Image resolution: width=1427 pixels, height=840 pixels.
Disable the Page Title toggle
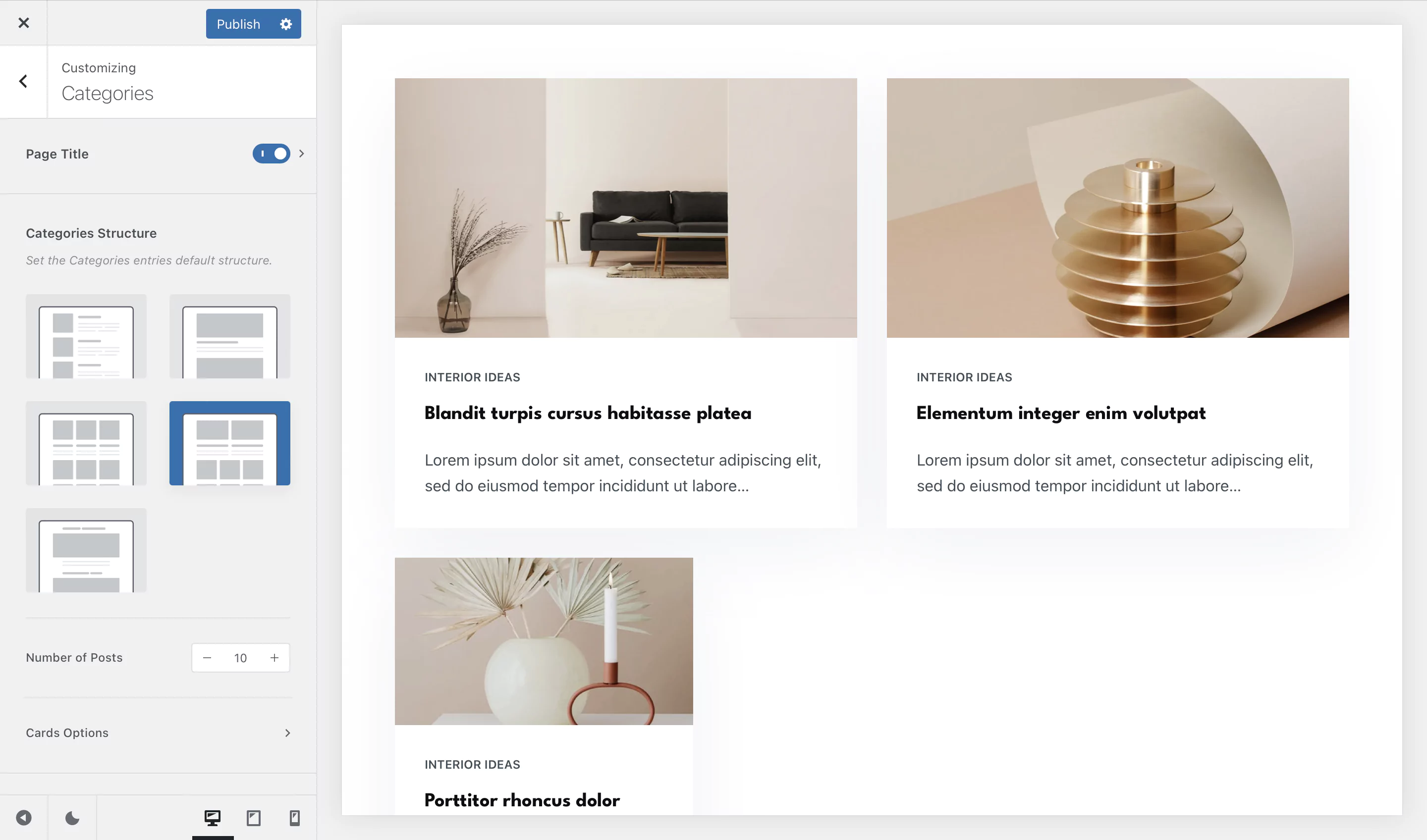(x=271, y=154)
